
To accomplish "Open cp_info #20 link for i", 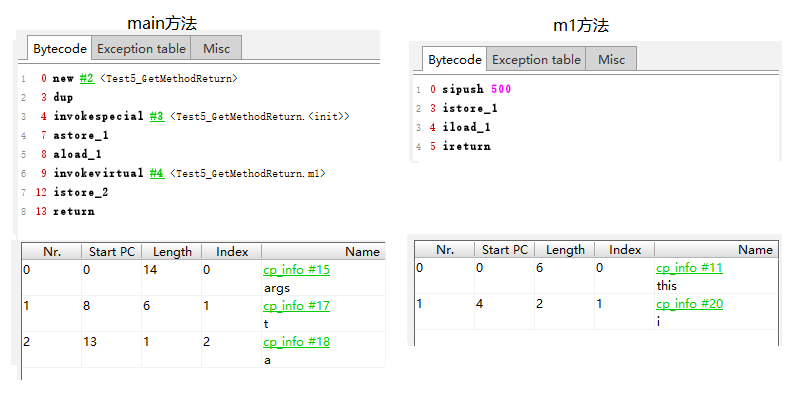I will pyautogui.click(x=689, y=304).
